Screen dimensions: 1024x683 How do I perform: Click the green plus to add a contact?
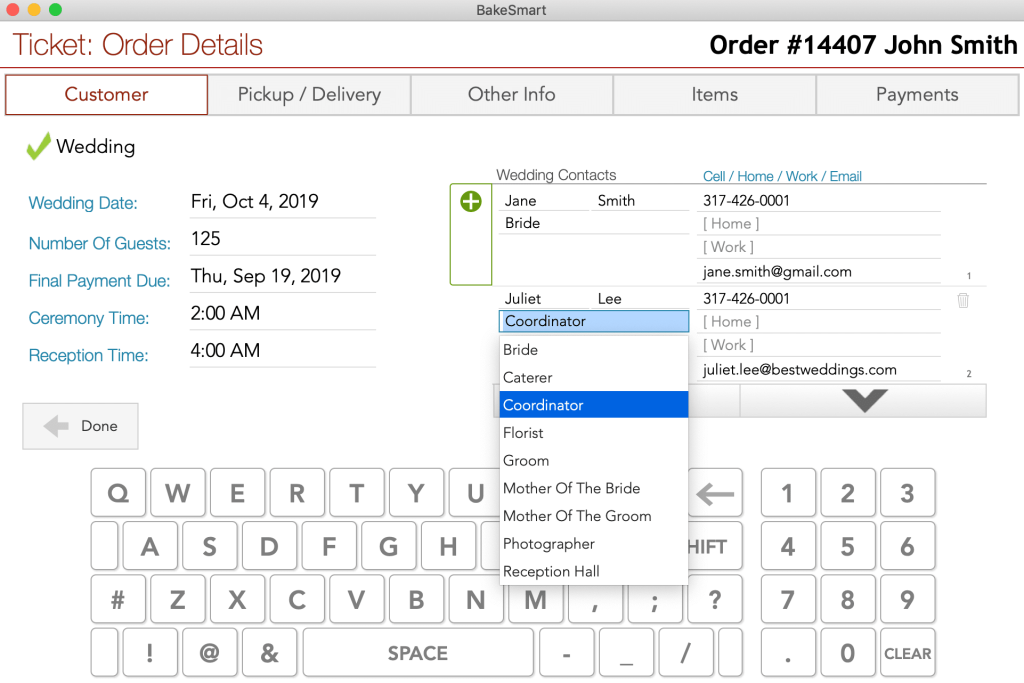[x=470, y=200]
